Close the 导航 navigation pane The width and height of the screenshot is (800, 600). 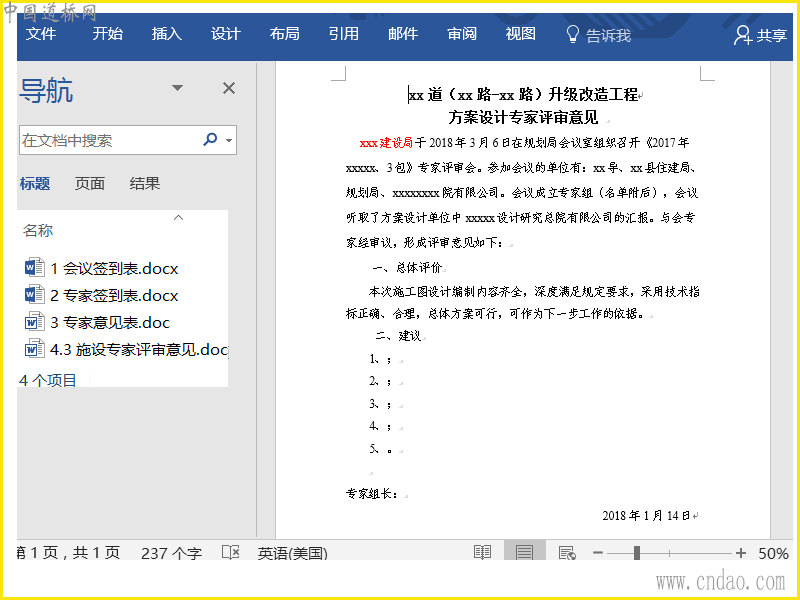click(x=229, y=88)
